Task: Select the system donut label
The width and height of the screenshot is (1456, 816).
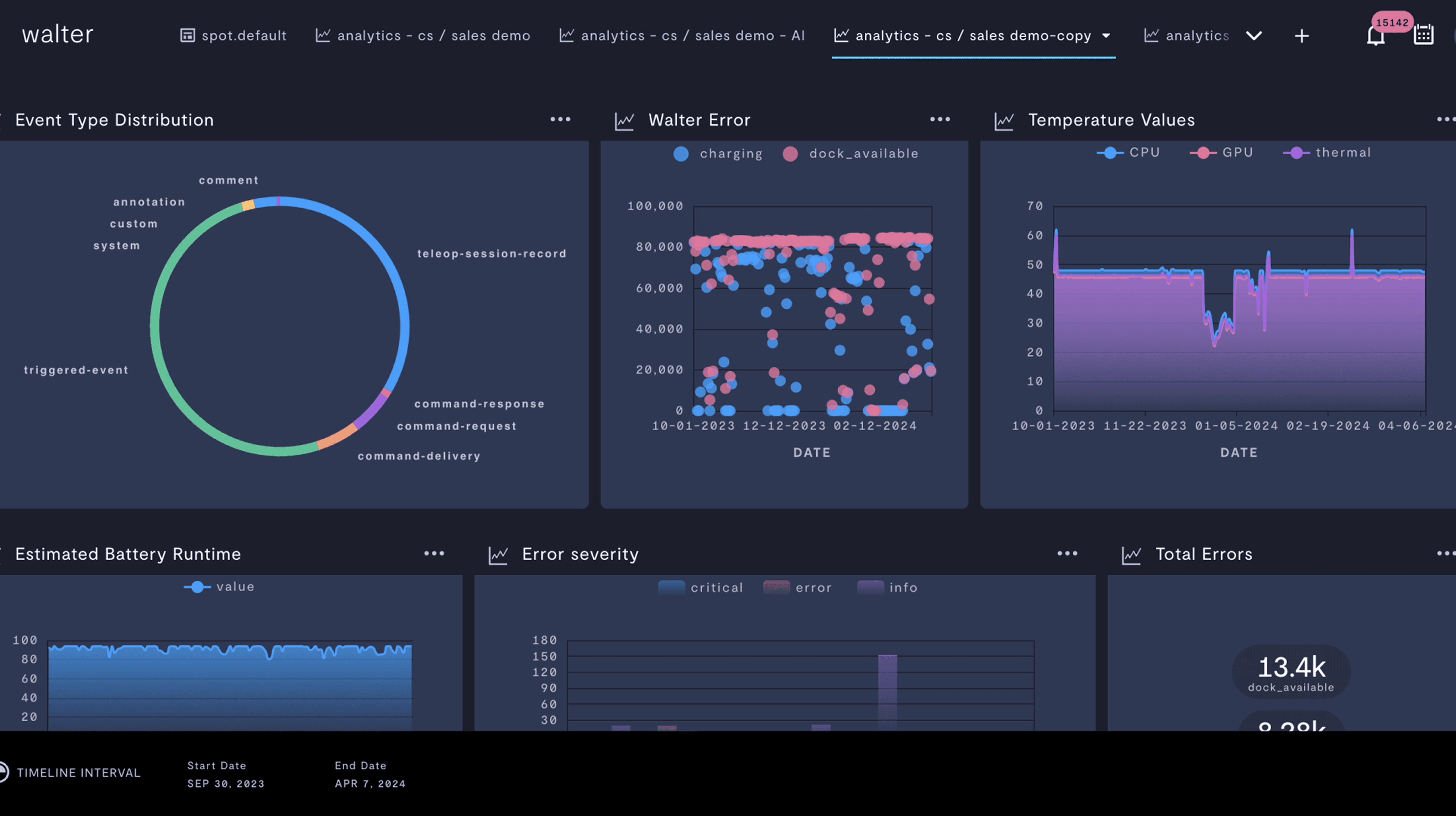Action: pos(117,246)
